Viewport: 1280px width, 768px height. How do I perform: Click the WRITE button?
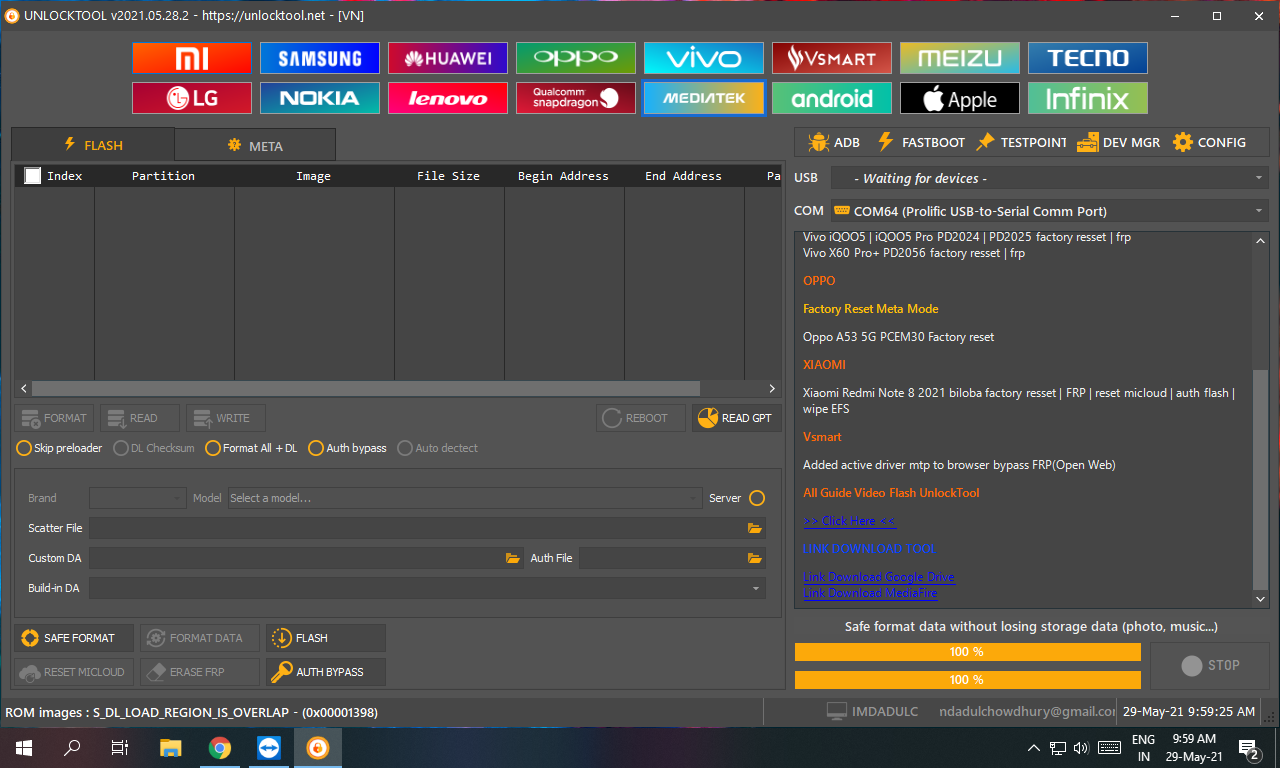(x=227, y=418)
